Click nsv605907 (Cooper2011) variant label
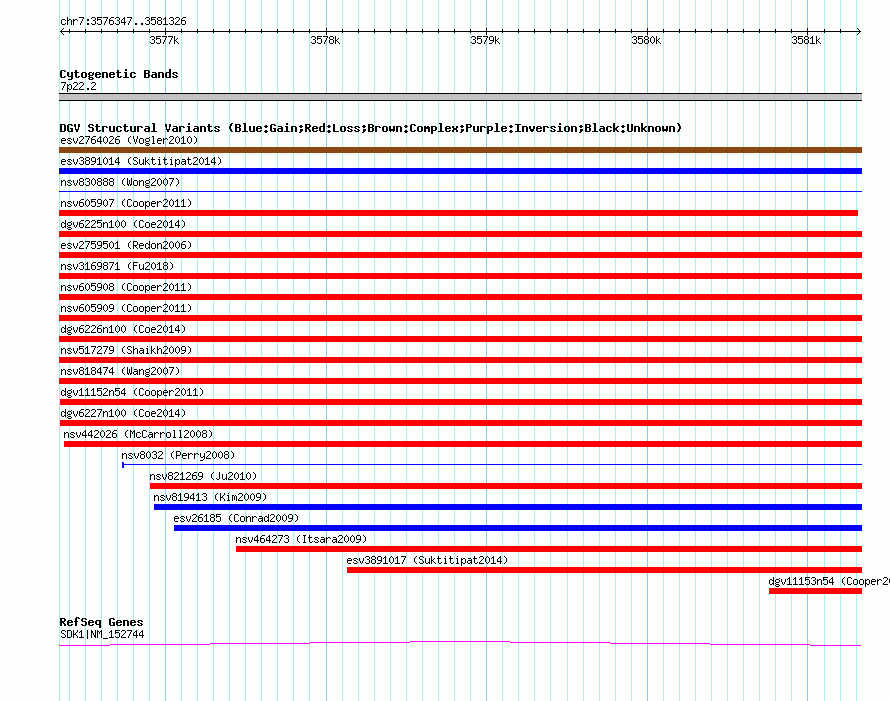This screenshot has width=890, height=701. coord(126,203)
